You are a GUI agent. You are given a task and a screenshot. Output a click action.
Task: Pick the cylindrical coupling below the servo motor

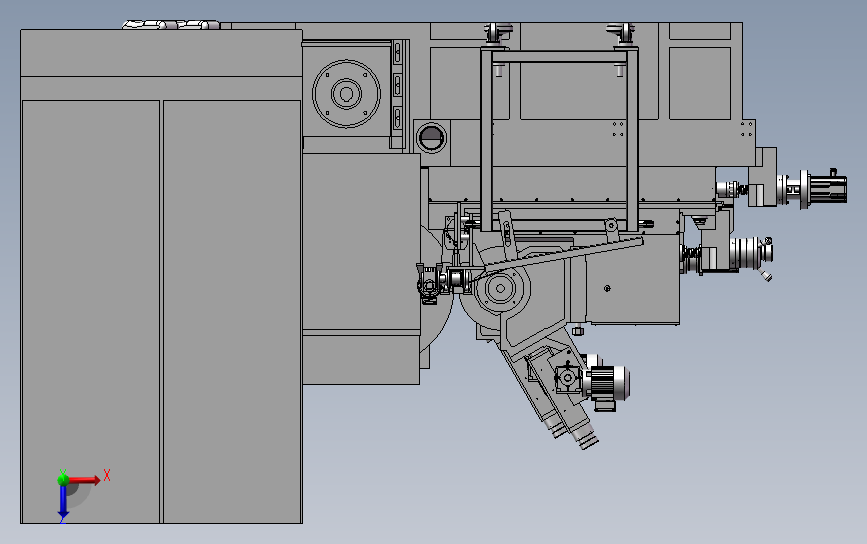coord(750,253)
